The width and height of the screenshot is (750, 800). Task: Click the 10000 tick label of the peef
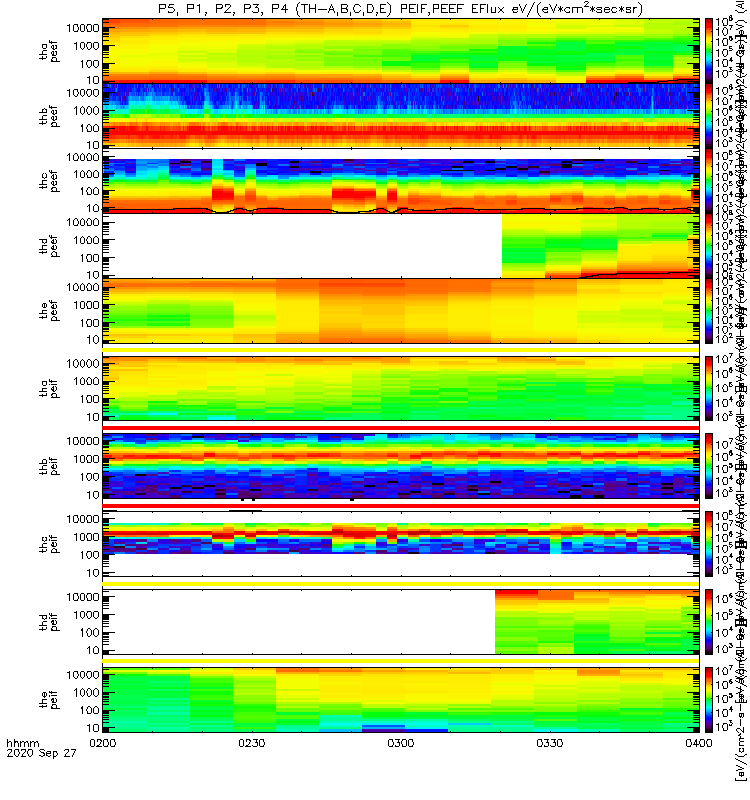[x=83, y=287]
